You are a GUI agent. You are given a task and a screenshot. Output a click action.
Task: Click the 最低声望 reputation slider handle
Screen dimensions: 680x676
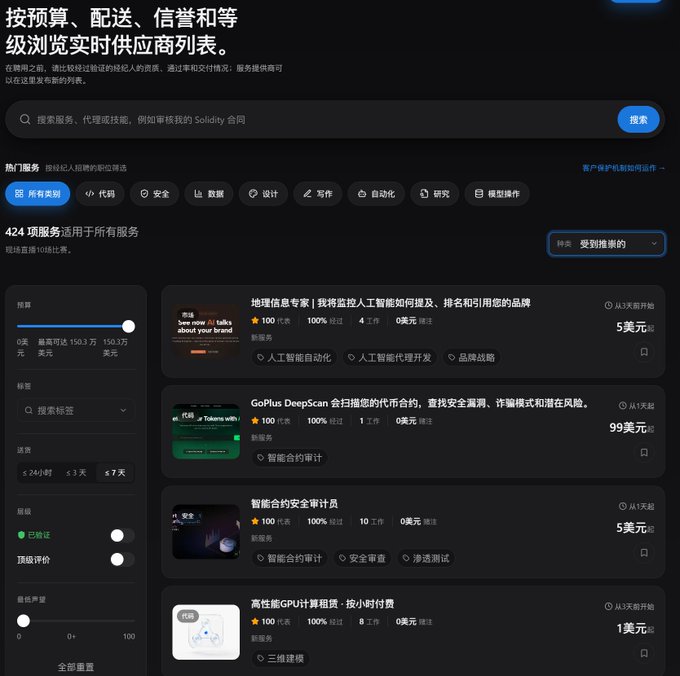23,620
